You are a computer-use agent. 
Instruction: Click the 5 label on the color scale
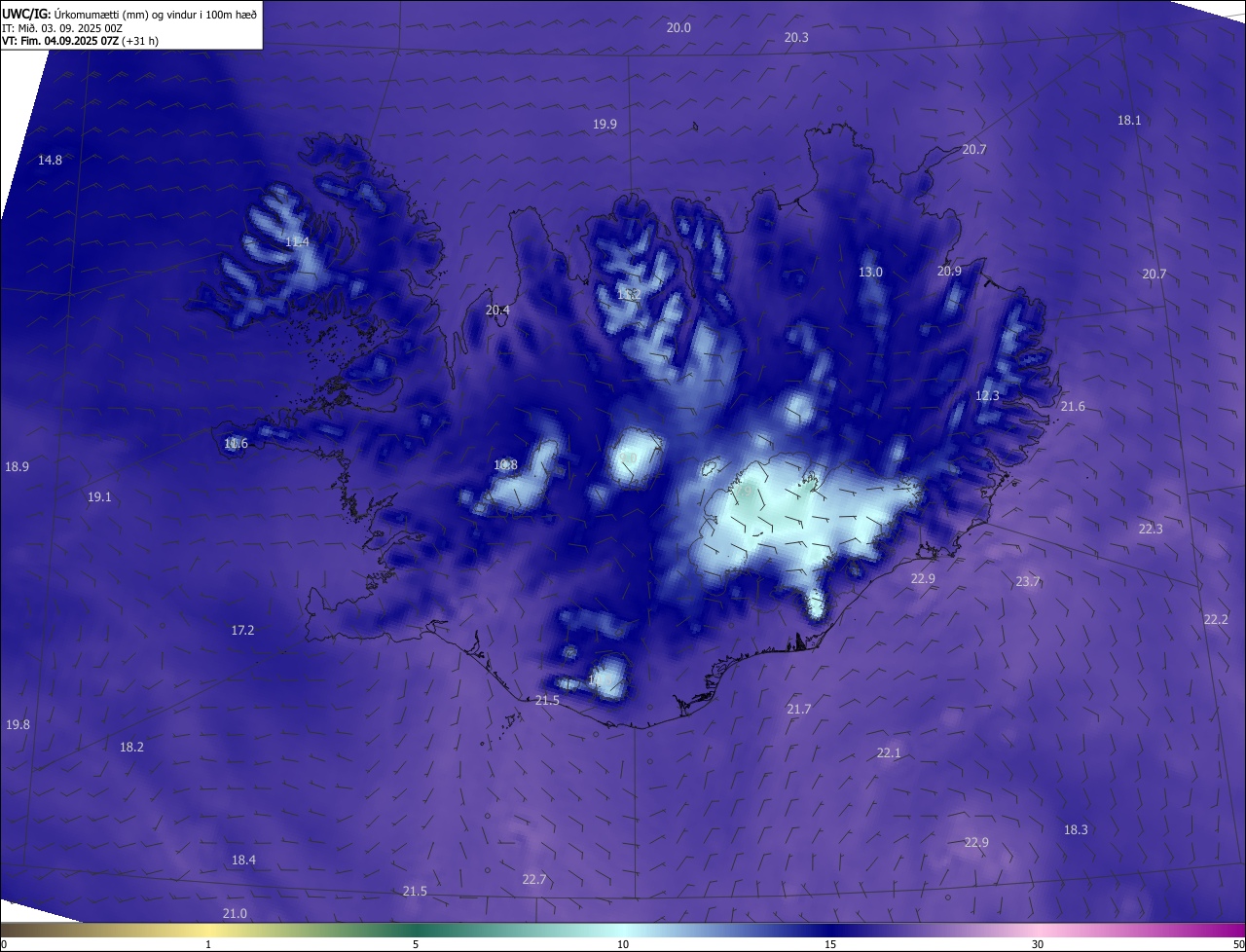[416, 944]
